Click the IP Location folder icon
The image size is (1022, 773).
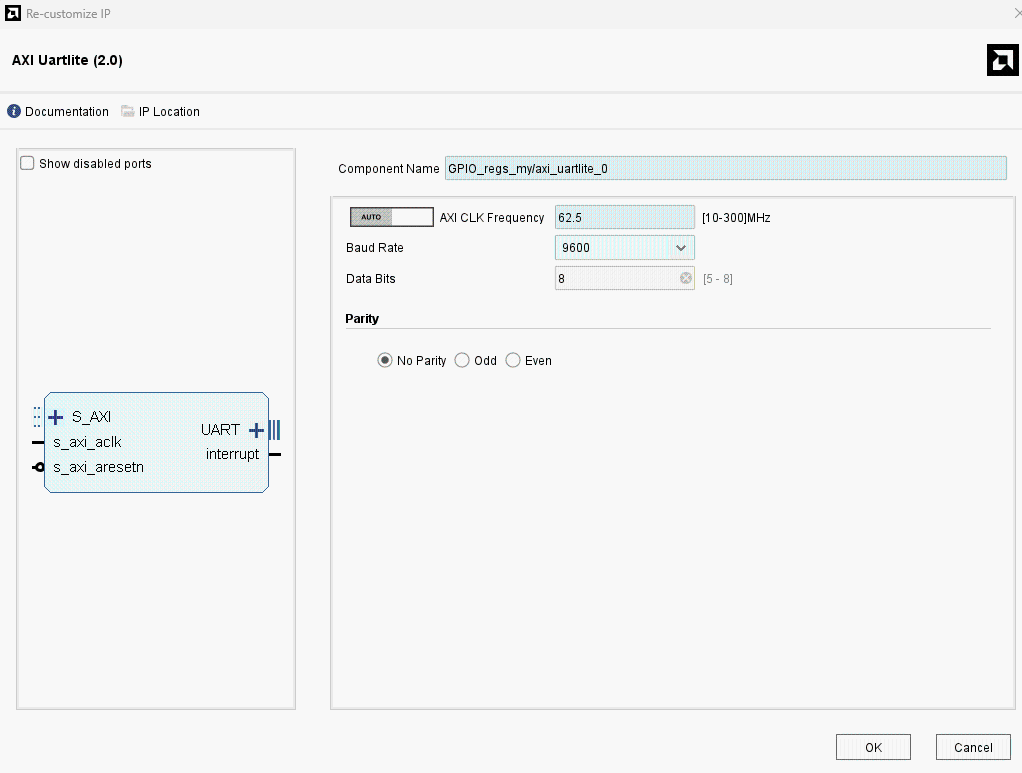pos(128,111)
